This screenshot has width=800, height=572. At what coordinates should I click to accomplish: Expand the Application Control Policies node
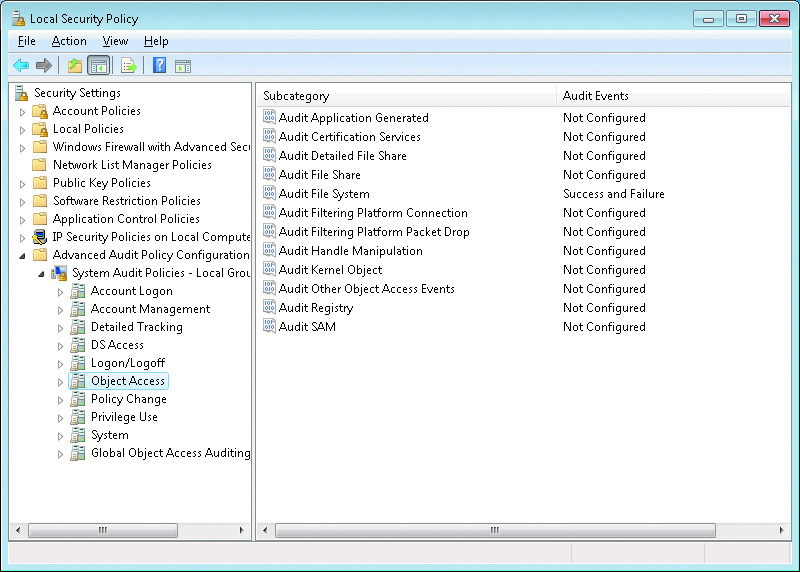click(x=22, y=220)
